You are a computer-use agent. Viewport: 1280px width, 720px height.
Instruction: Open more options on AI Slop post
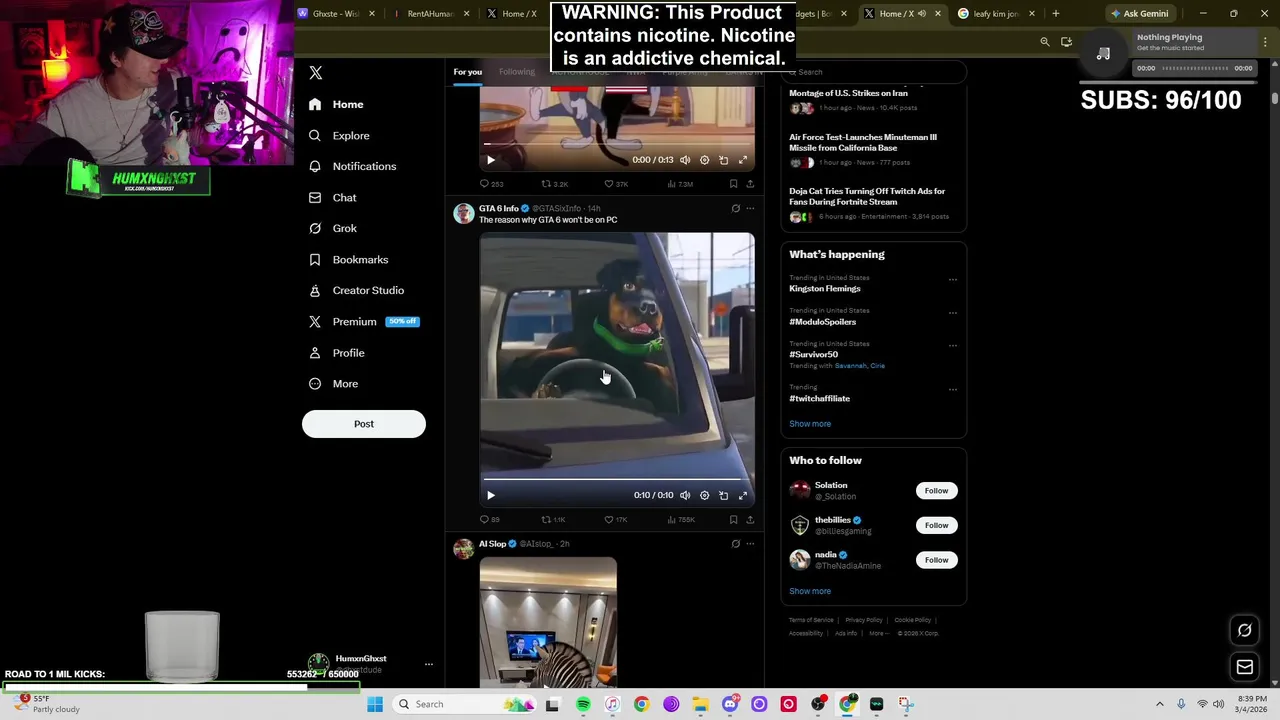pyautogui.click(x=750, y=544)
